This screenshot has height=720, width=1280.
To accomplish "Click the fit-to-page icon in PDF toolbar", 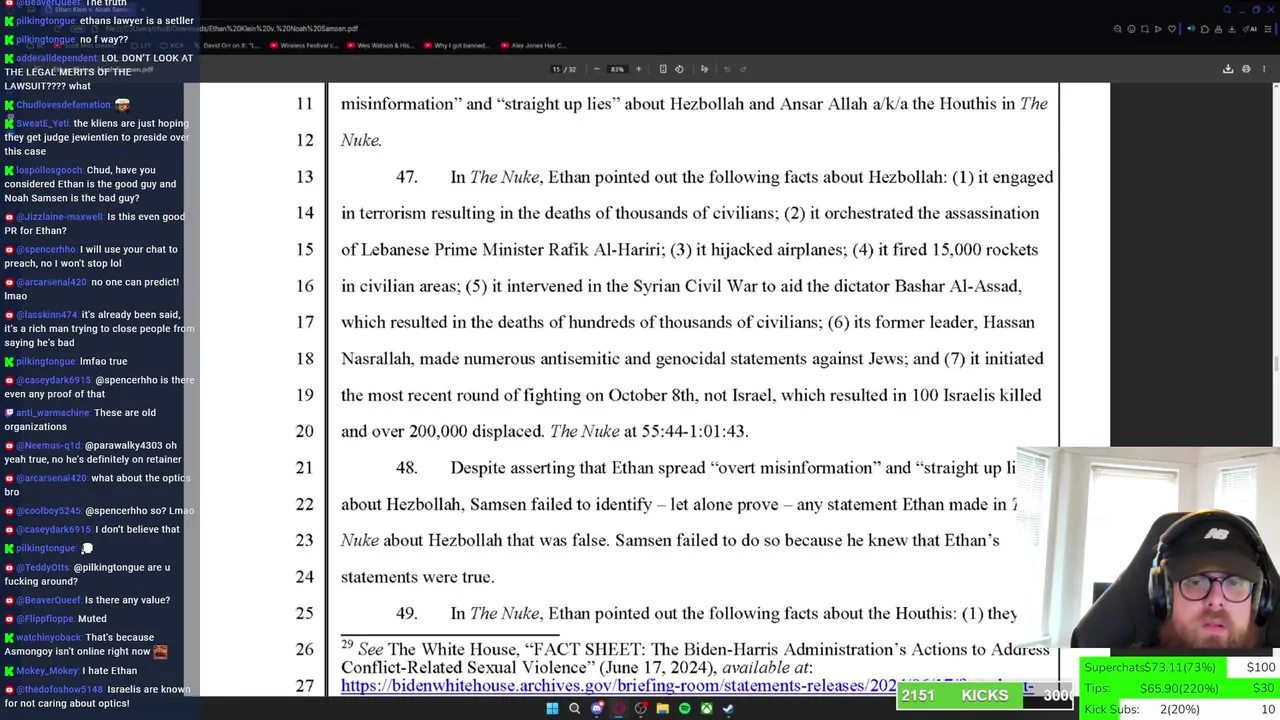I will 662,69.
